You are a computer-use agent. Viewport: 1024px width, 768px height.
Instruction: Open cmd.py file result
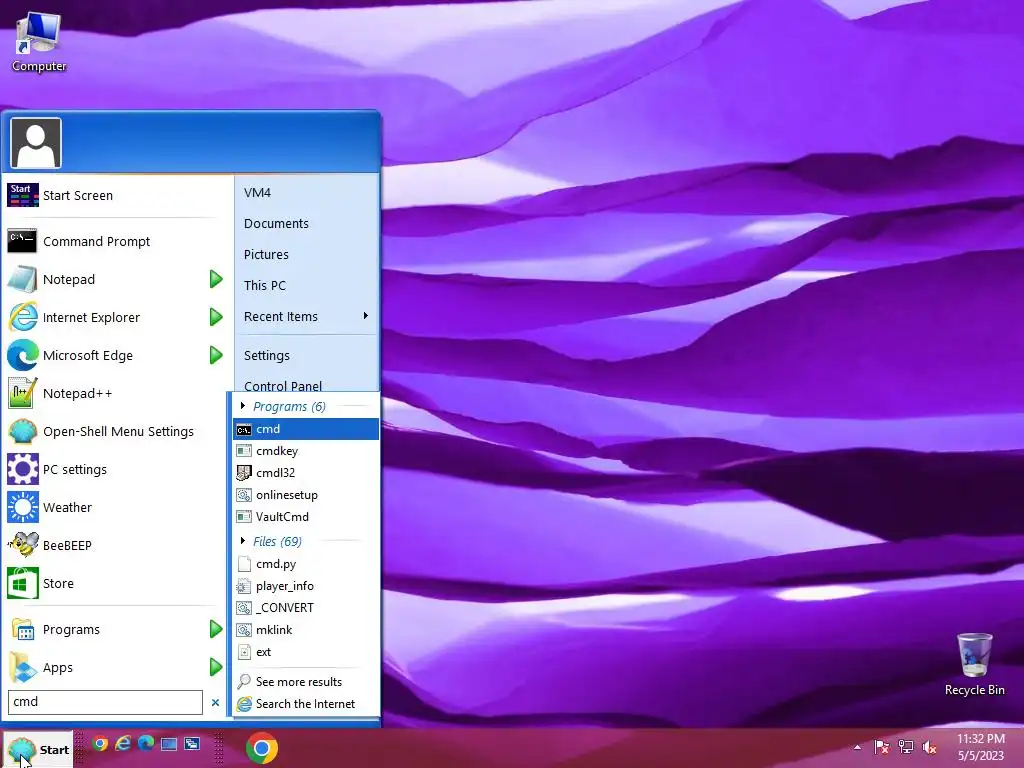[x=306, y=564]
